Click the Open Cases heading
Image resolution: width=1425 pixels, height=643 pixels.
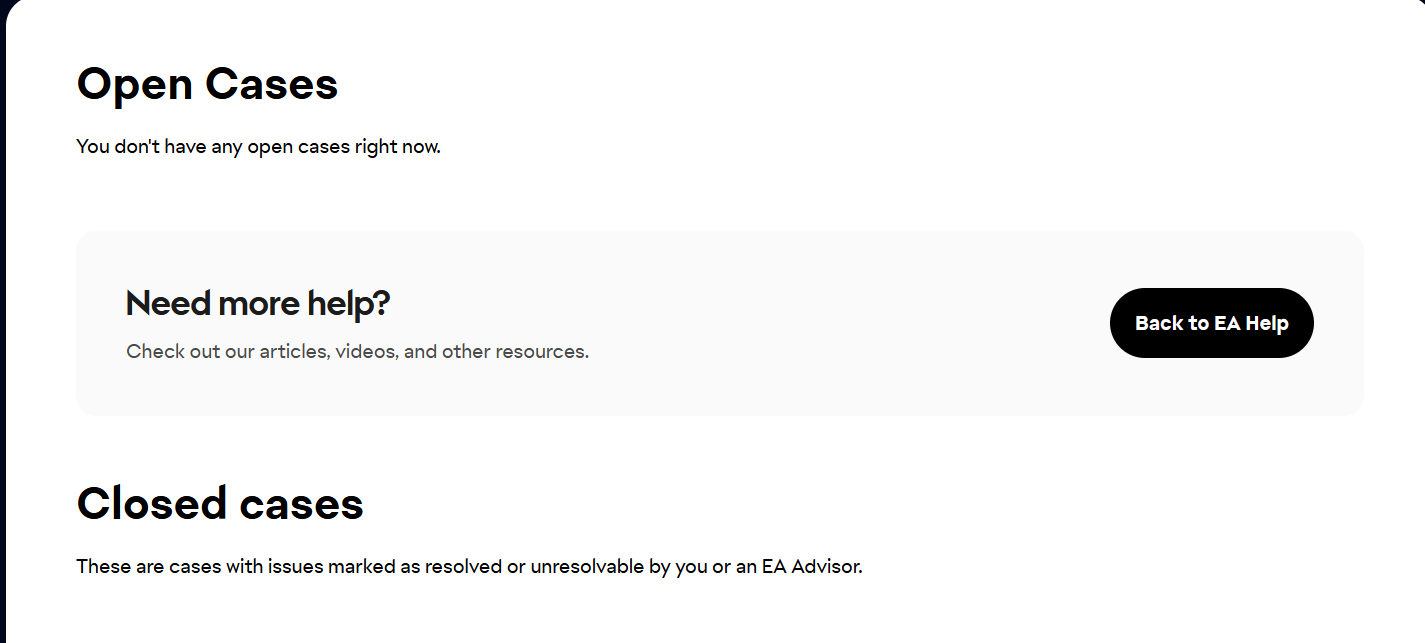click(207, 84)
